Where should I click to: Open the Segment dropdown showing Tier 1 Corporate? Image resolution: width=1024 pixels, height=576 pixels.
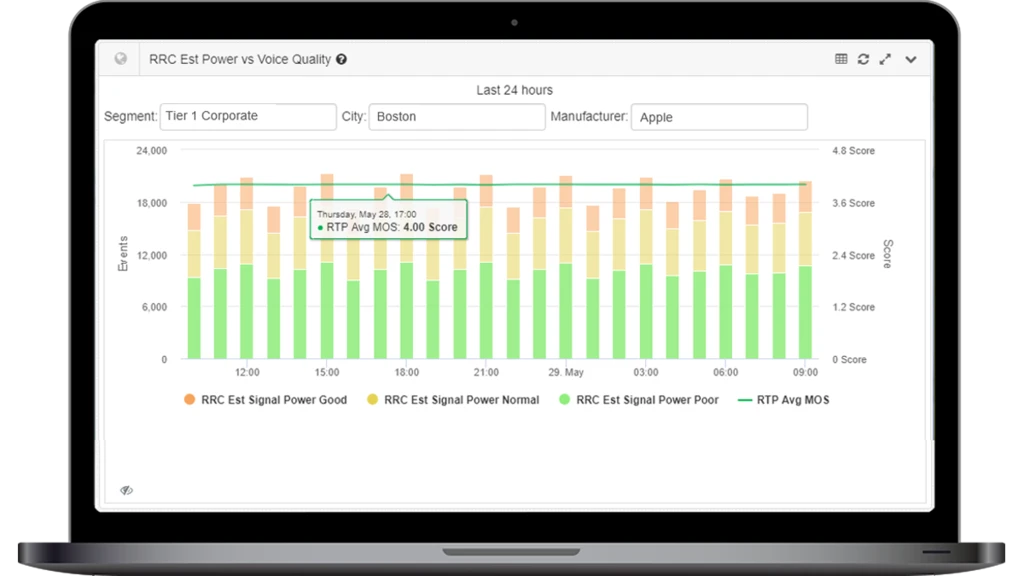click(248, 116)
